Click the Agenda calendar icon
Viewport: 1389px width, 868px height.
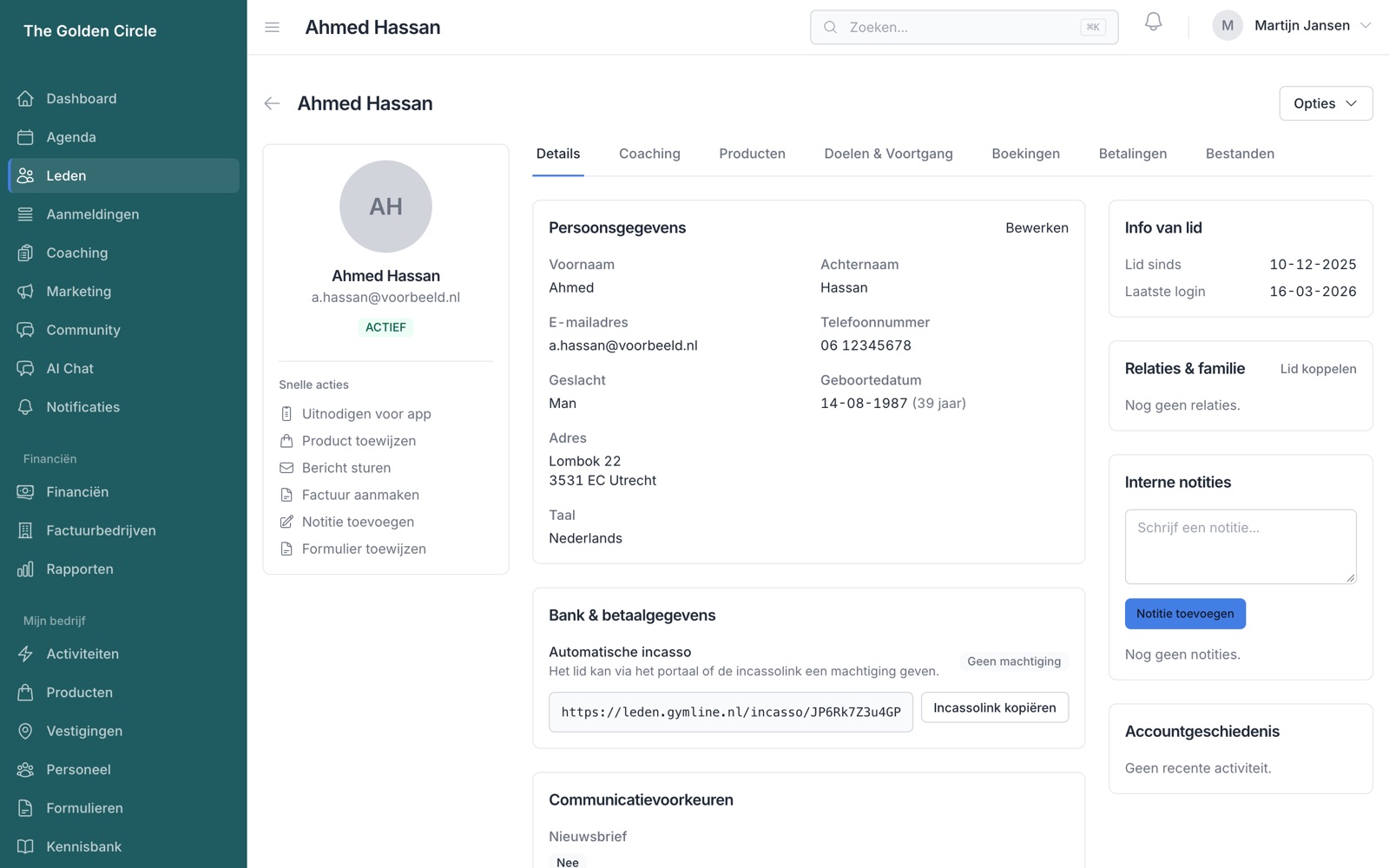tap(25, 137)
